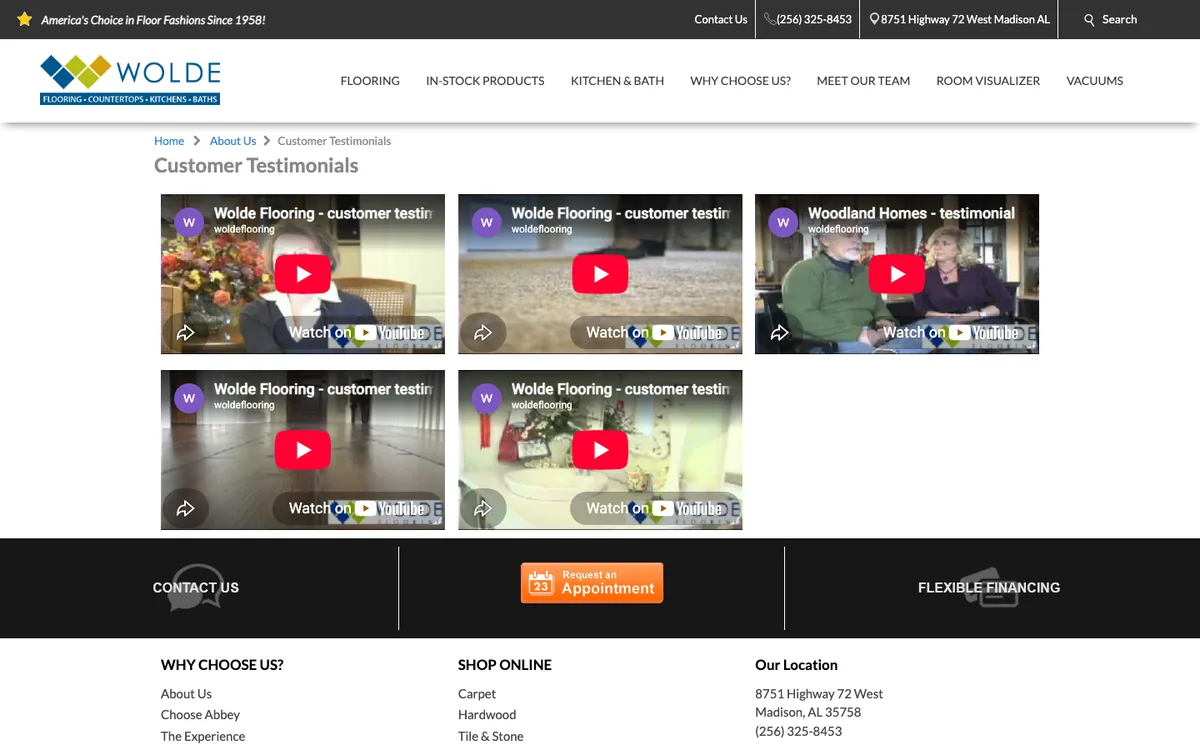Open the ROOM VISUALIZER page

pos(988,81)
